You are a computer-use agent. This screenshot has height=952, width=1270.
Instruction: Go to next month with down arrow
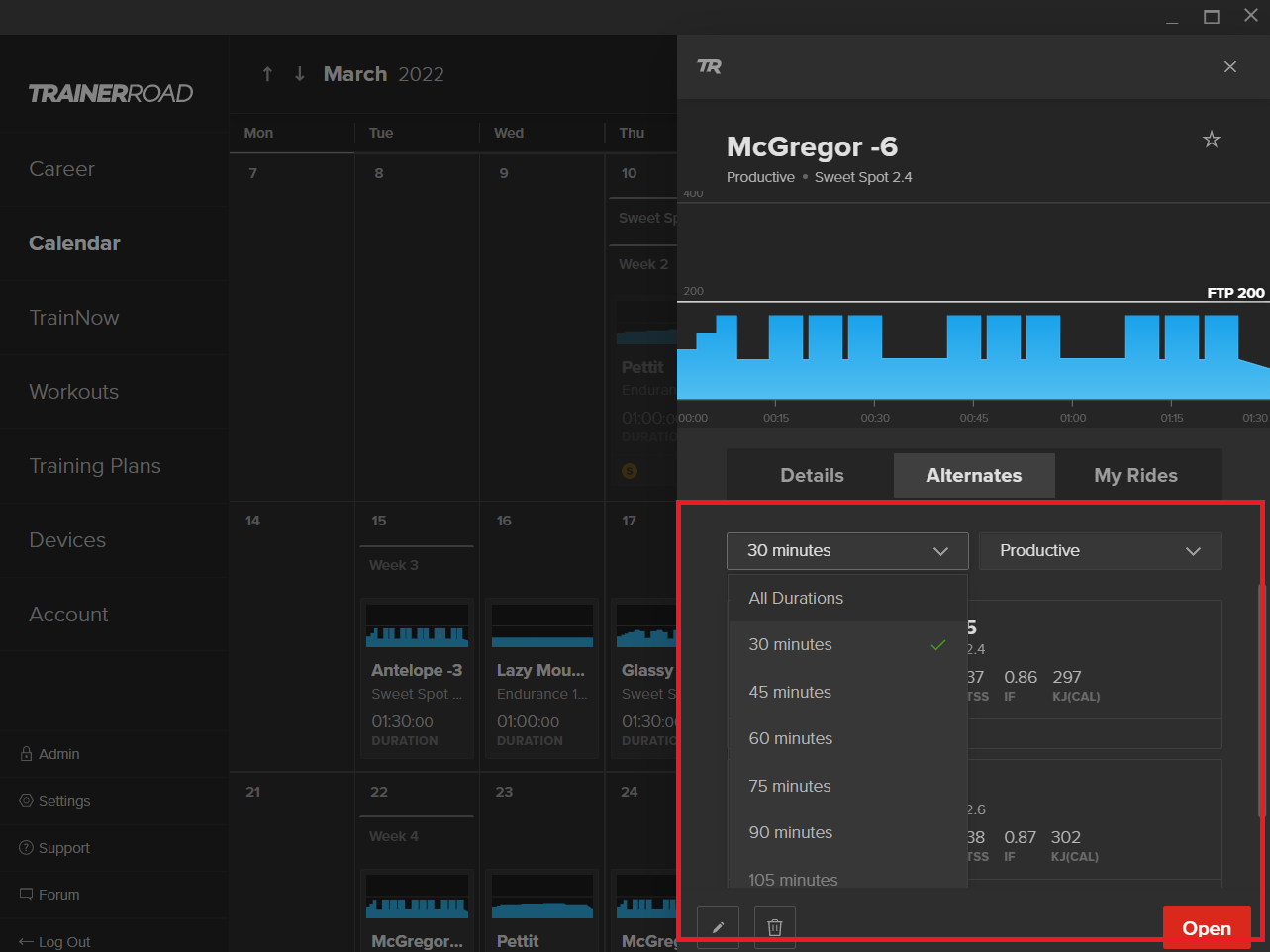[x=300, y=74]
